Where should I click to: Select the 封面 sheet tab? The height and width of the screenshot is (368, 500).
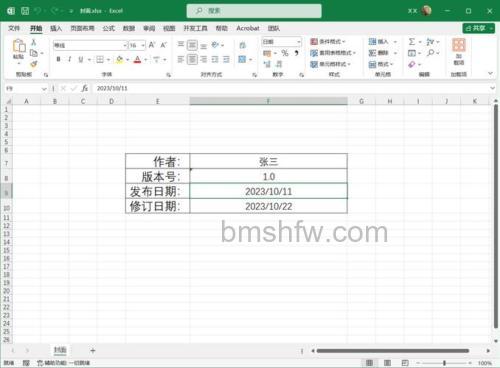[x=60, y=350]
